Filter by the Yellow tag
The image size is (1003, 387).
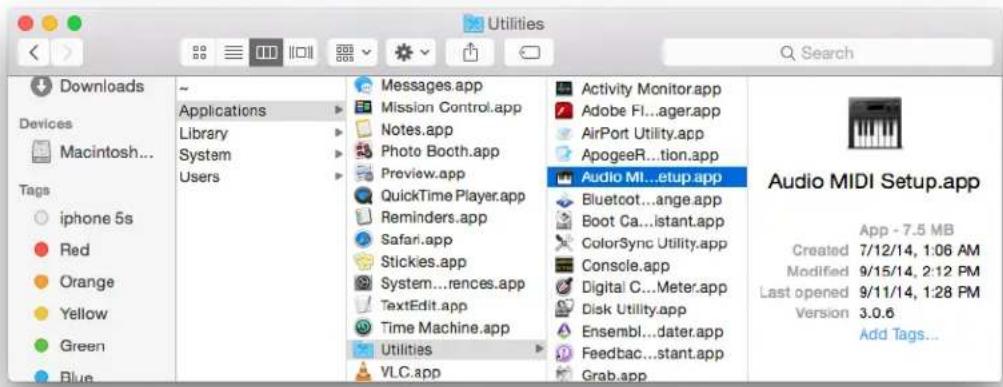point(71,314)
